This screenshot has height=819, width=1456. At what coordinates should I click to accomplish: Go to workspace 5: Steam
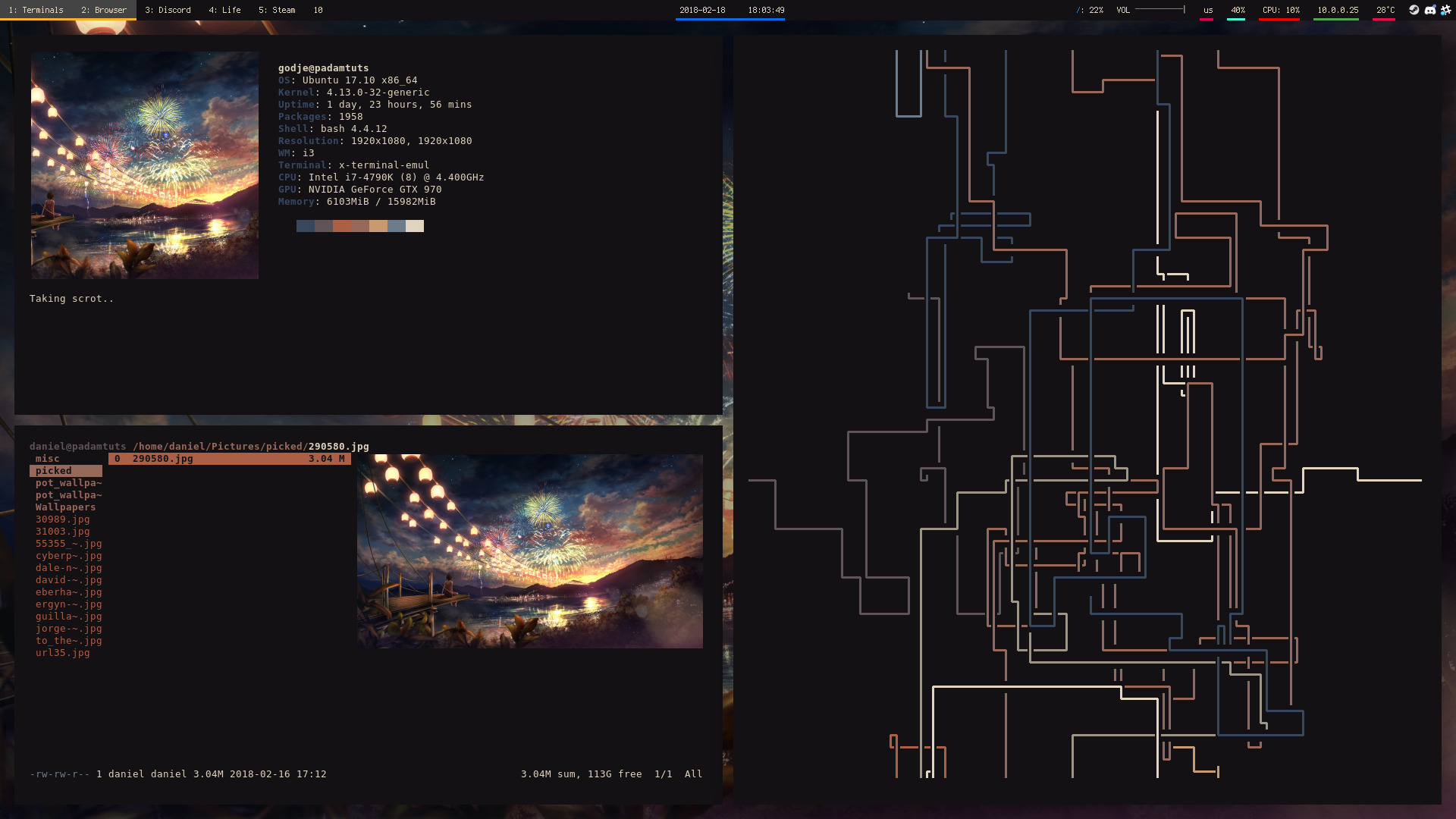tap(276, 10)
